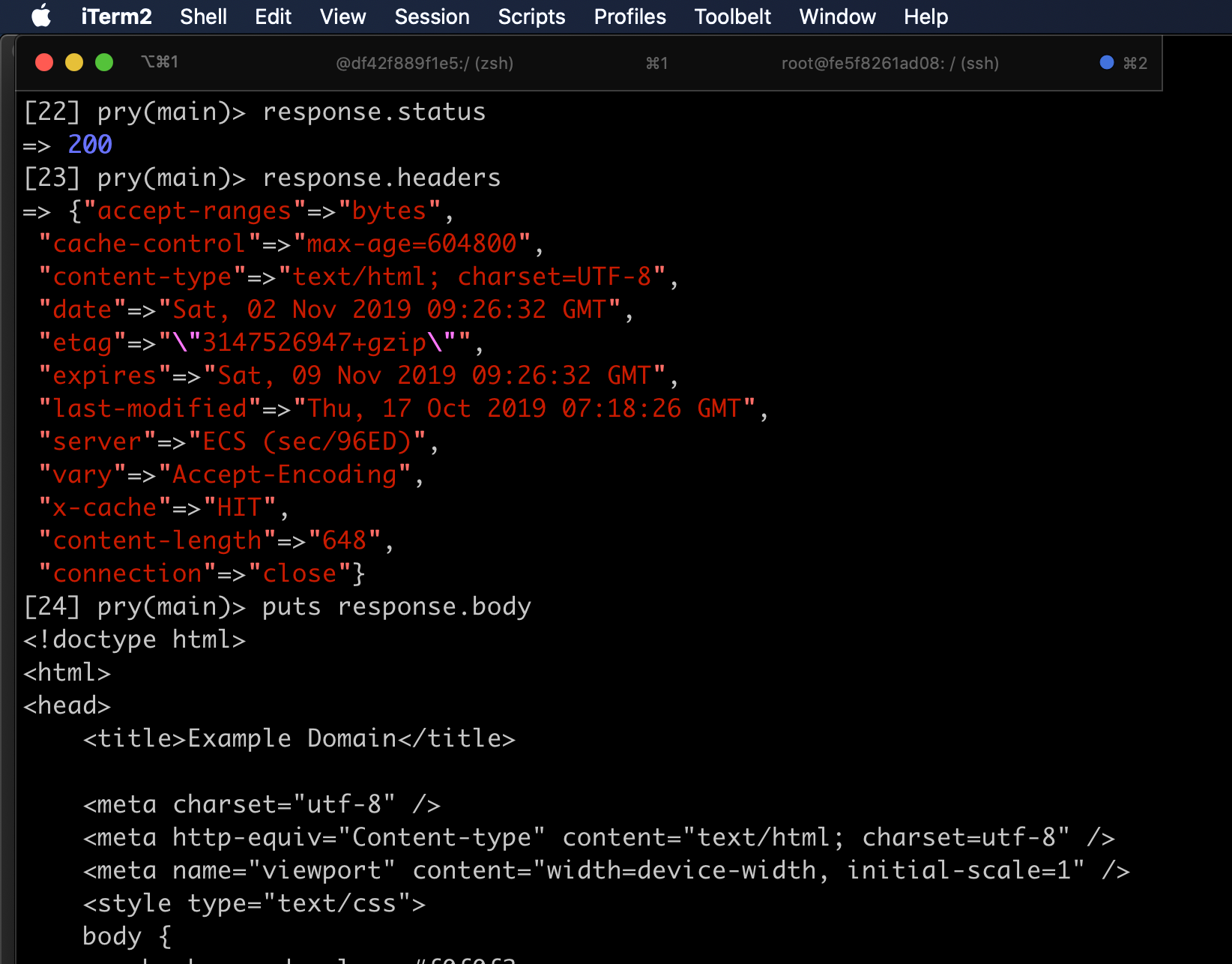
Task: Click the "last-modified" header key
Action: (149, 409)
